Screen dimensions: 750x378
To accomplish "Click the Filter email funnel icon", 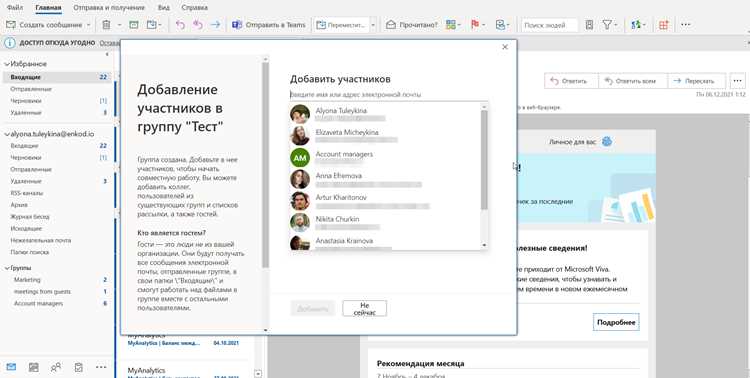I will point(607,25).
